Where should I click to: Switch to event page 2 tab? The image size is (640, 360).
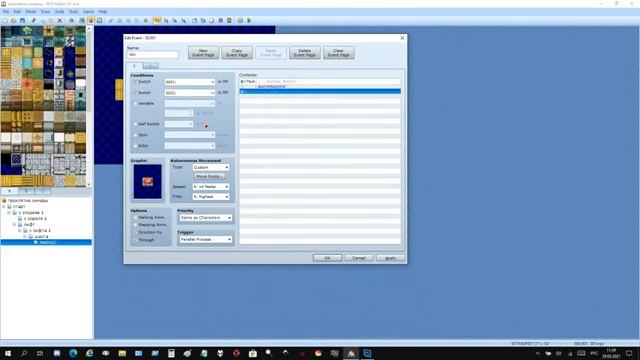tap(150, 66)
